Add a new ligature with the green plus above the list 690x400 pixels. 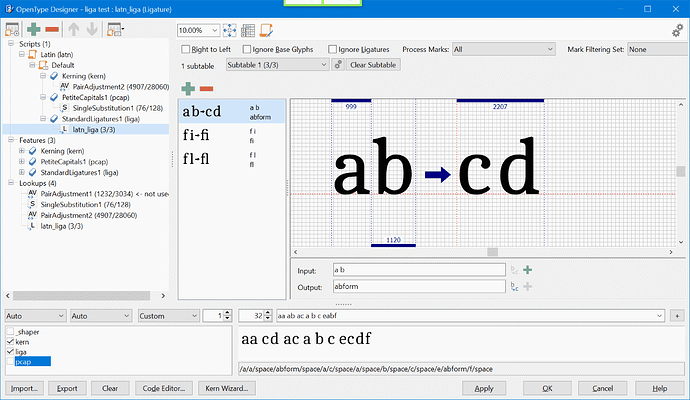pos(187,89)
